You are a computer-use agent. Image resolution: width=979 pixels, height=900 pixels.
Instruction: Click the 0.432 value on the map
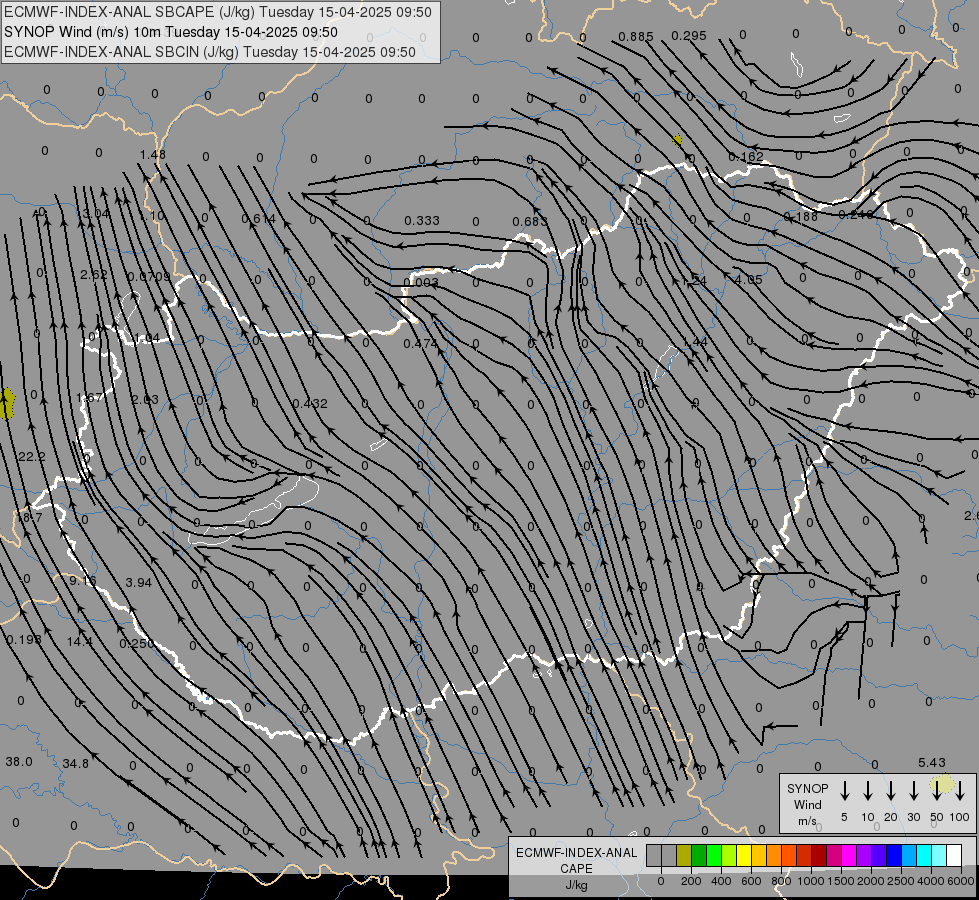coord(310,403)
